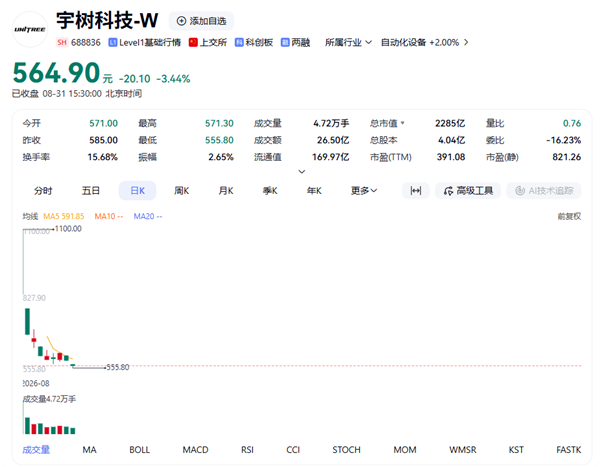Image resolution: width=600 pixels, height=467 pixels.
Task: Click the 上交所 exchange tag
Action: tap(208, 42)
